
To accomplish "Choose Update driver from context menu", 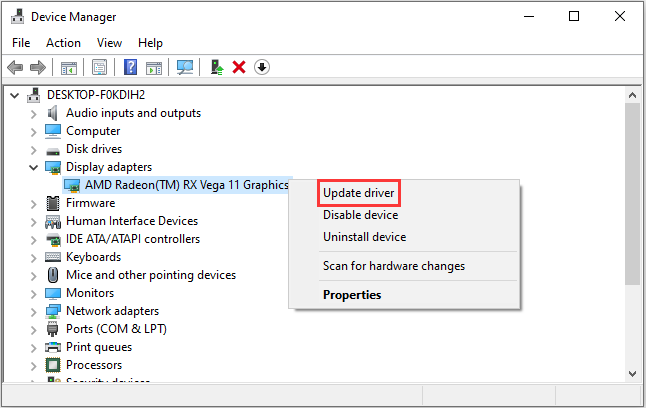I will [358, 193].
